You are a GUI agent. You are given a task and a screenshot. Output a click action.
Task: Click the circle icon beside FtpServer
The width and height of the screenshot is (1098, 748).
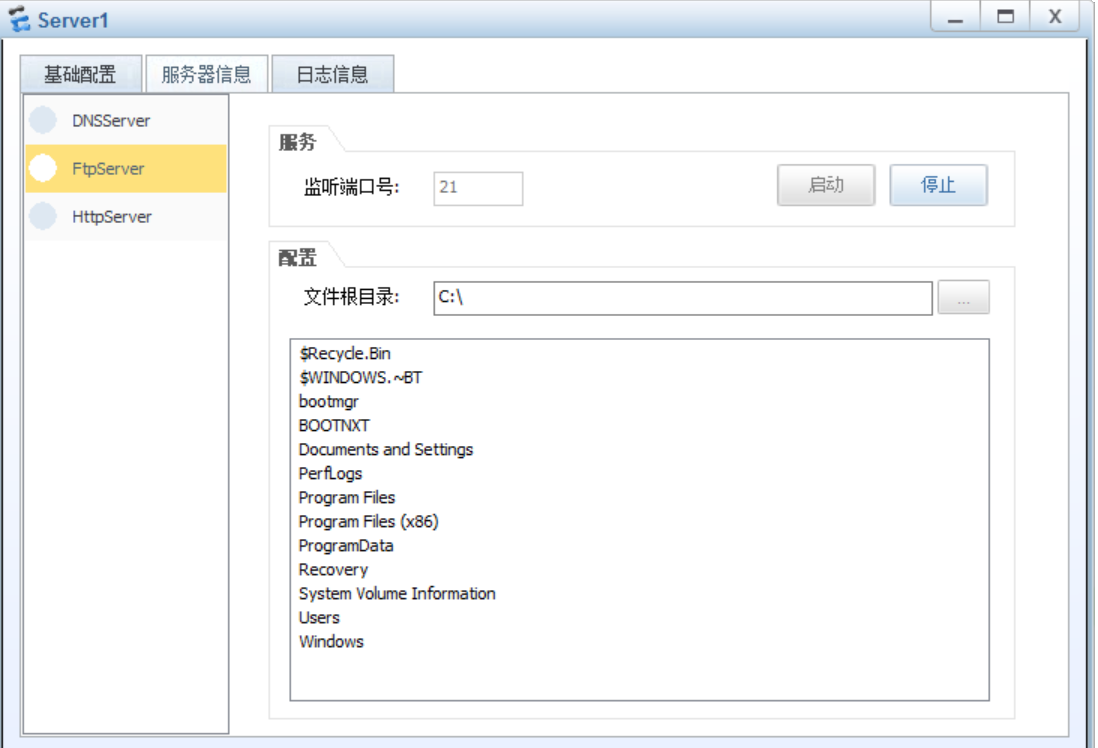[x=43, y=169]
